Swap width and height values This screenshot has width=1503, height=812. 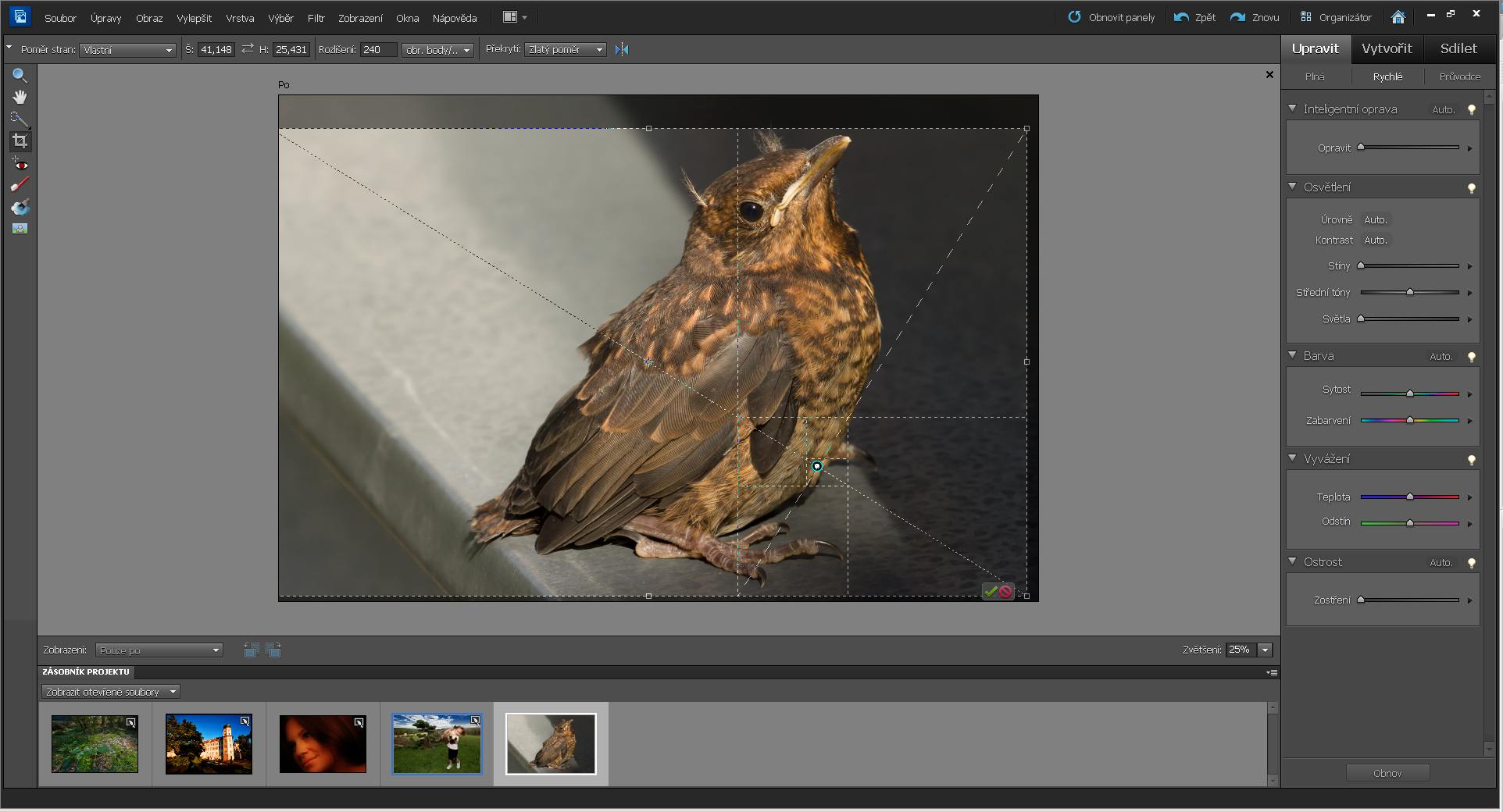click(248, 49)
